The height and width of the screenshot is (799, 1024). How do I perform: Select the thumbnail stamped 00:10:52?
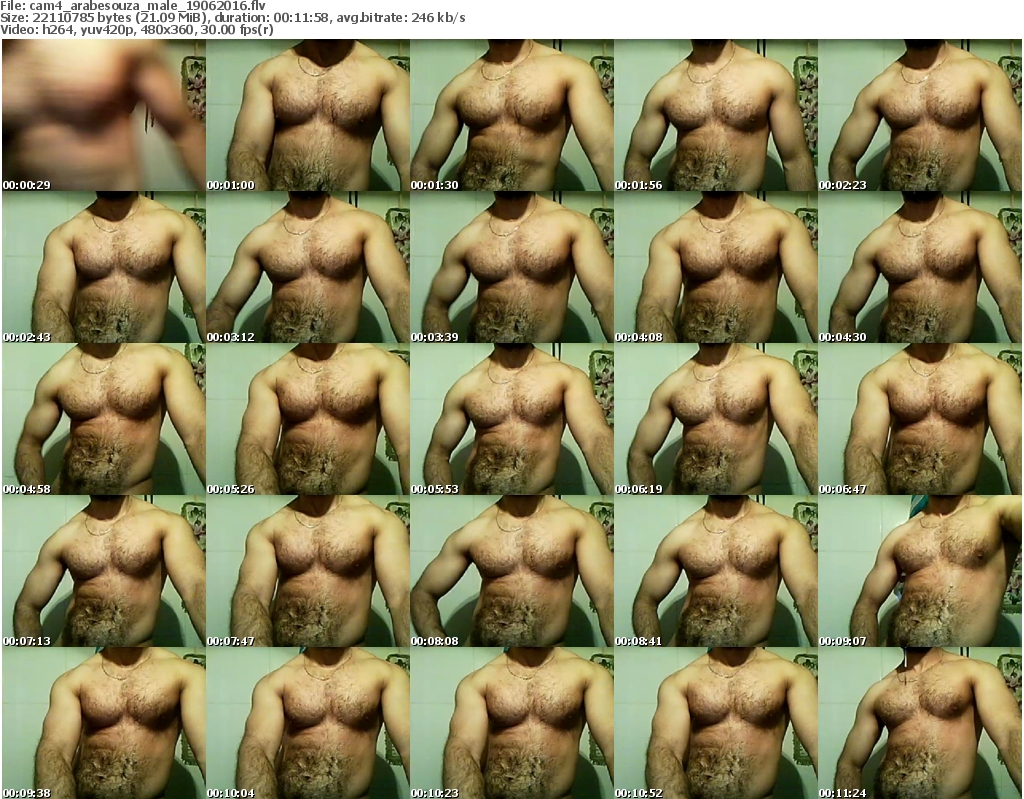716,723
